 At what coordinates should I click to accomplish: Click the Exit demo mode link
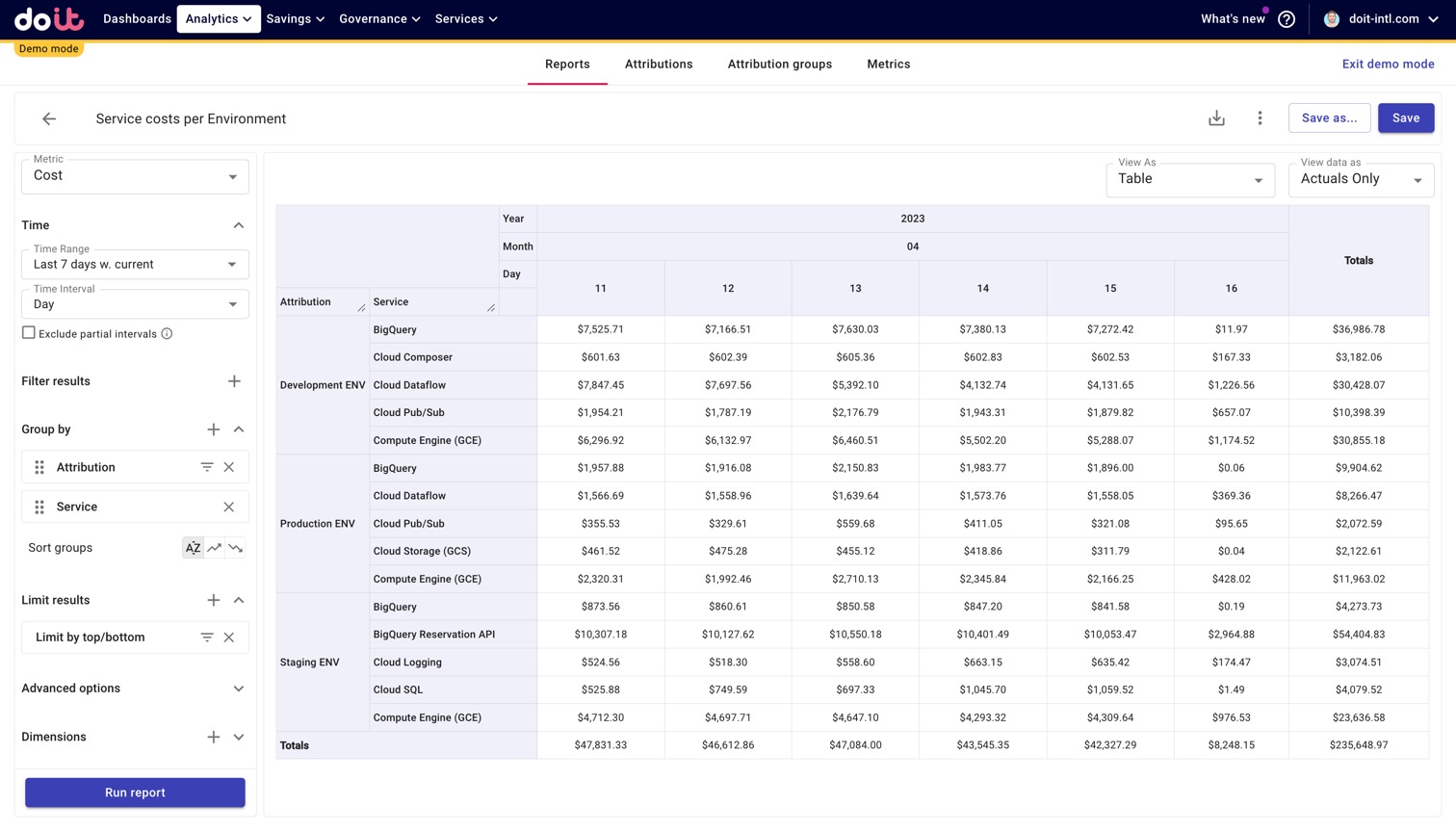click(1388, 65)
